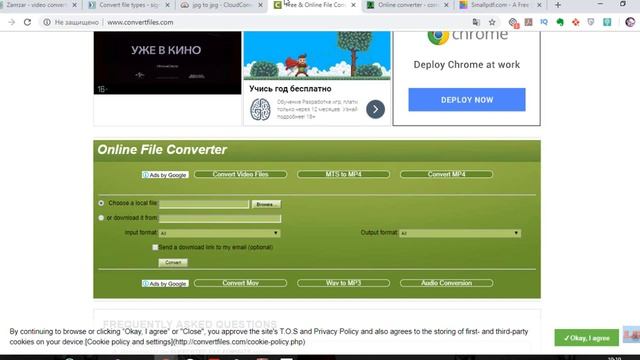This screenshot has width=640, height=360.
Task: Close the Smallpdf.com tab
Action: coord(539,5)
